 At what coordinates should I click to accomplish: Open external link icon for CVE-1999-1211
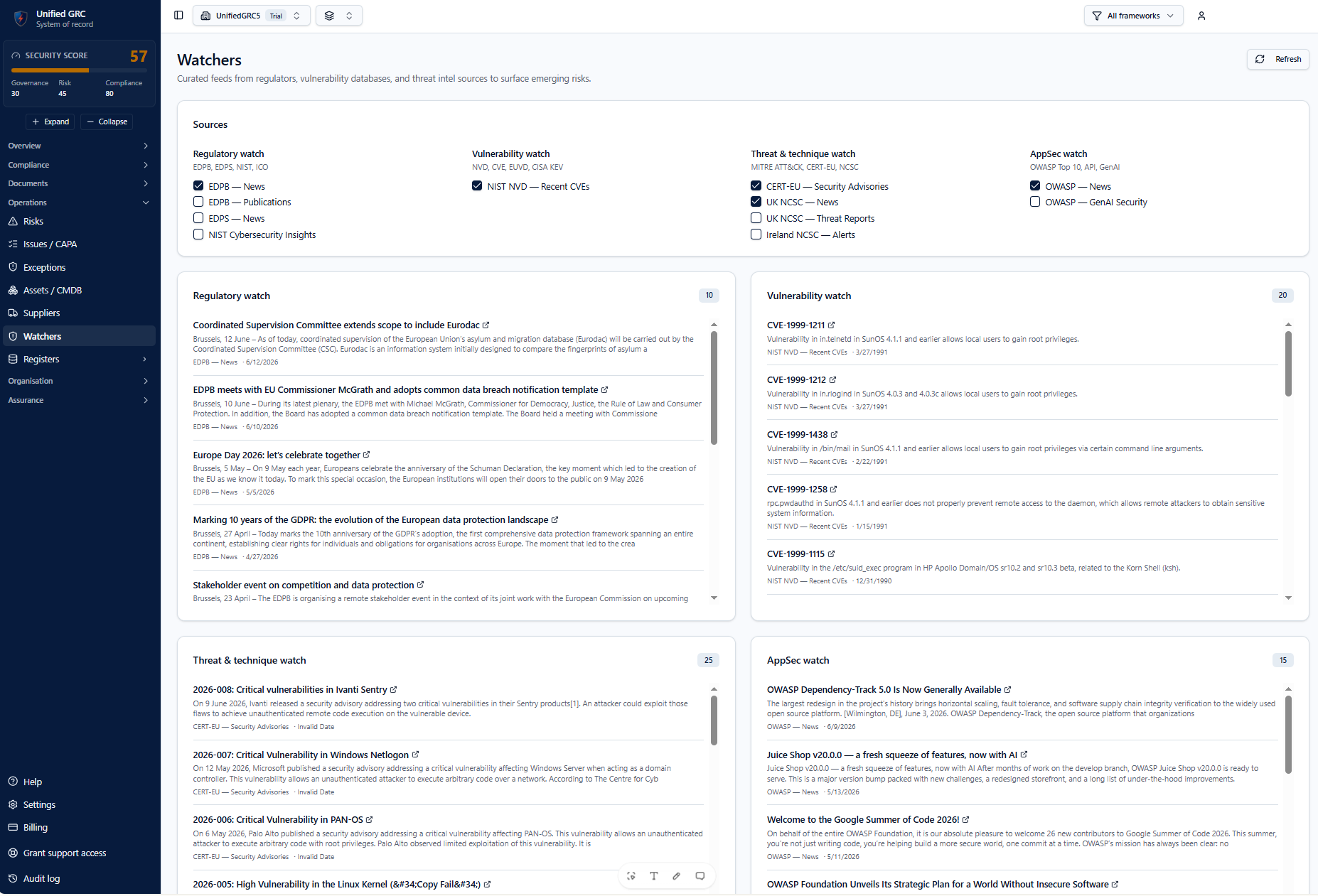click(831, 325)
